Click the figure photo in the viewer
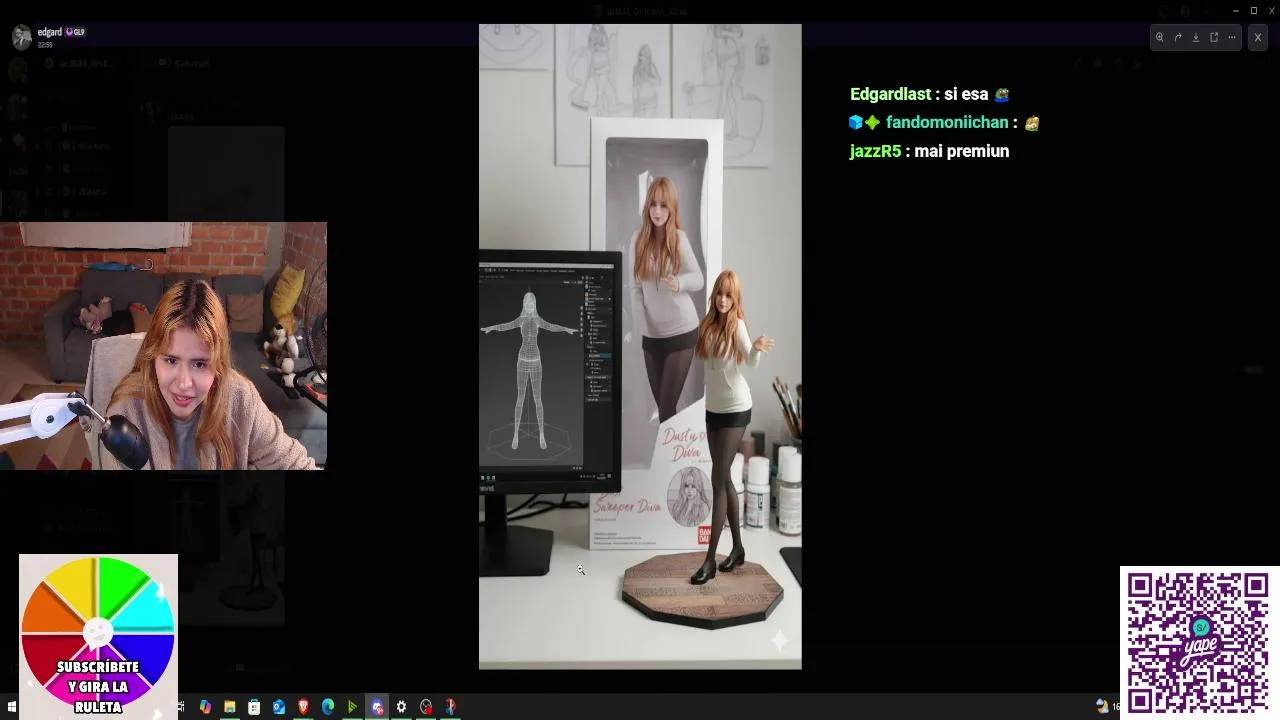The width and height of the screenshot is (1280, 720). pyautogui.click(x=640, y=346)
